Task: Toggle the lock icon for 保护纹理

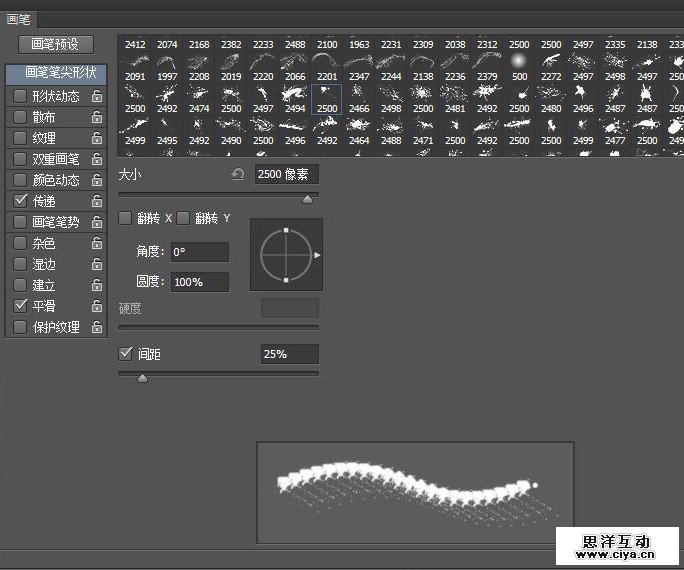Action: 97,327
